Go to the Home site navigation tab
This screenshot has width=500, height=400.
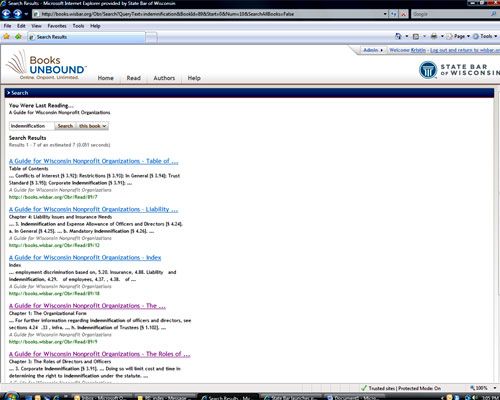point(106,78)
